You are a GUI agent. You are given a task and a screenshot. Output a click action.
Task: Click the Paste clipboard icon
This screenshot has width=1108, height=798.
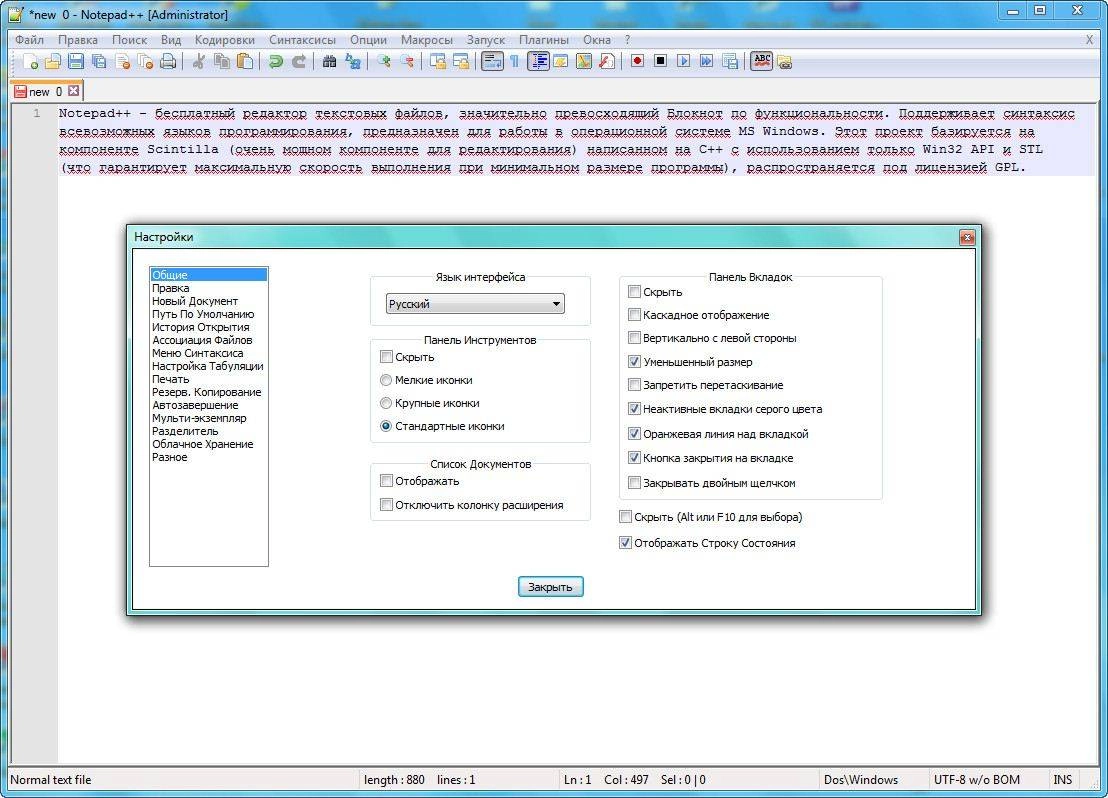tap(245, 61)
